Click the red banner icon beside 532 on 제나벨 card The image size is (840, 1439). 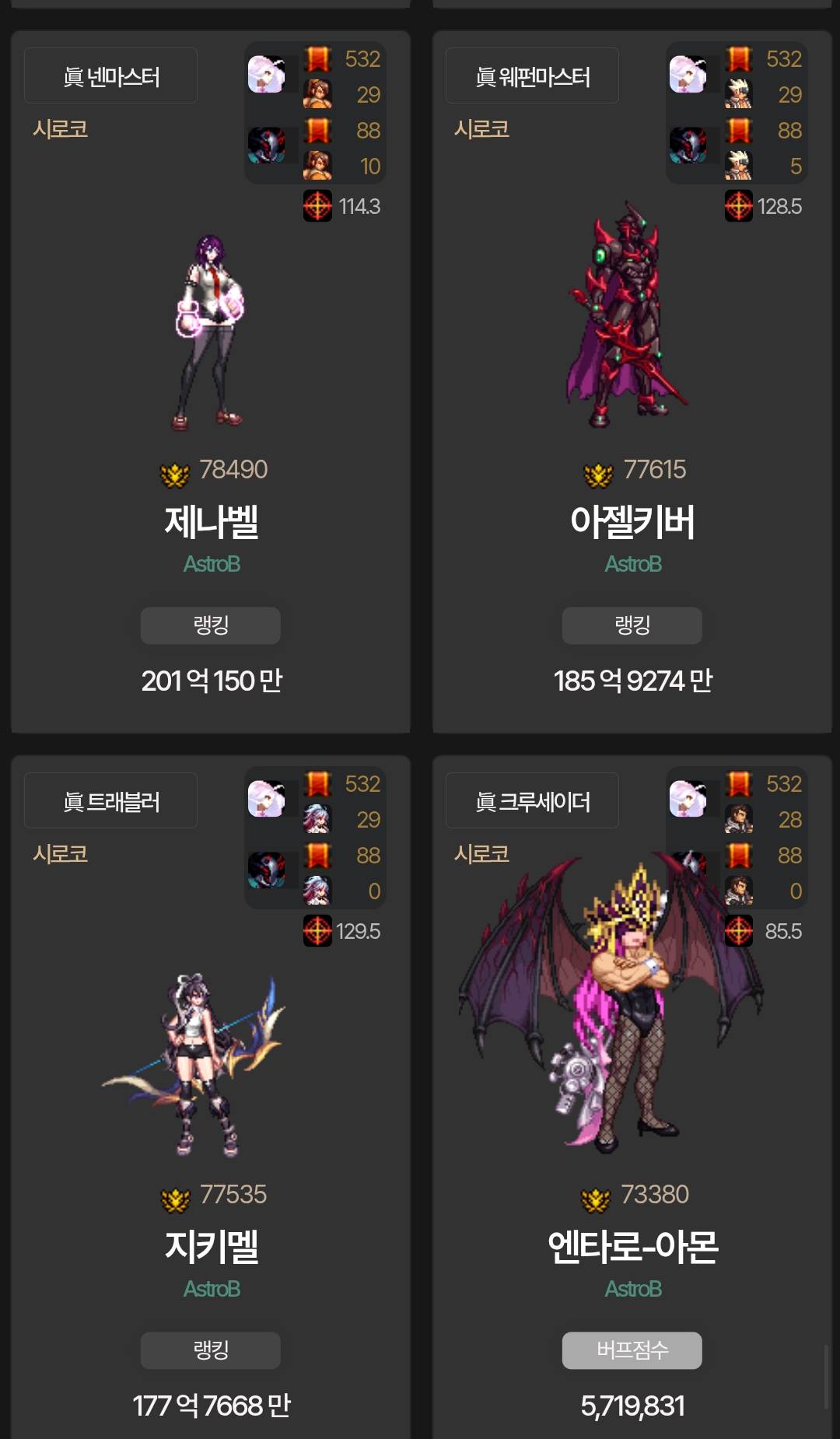pyautogui.click(x=317, y=58)
